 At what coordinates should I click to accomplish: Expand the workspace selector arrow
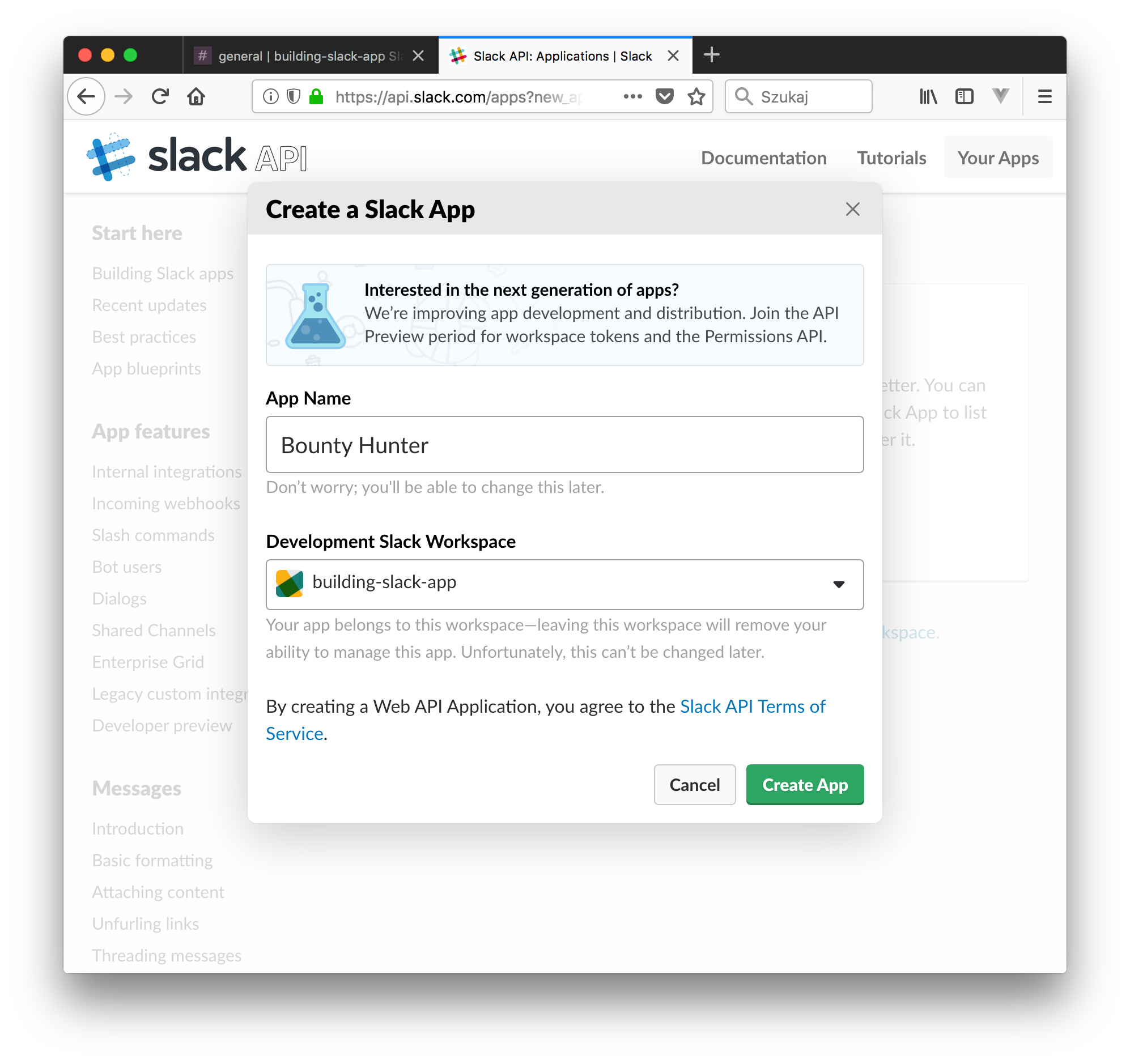(839, 583)
